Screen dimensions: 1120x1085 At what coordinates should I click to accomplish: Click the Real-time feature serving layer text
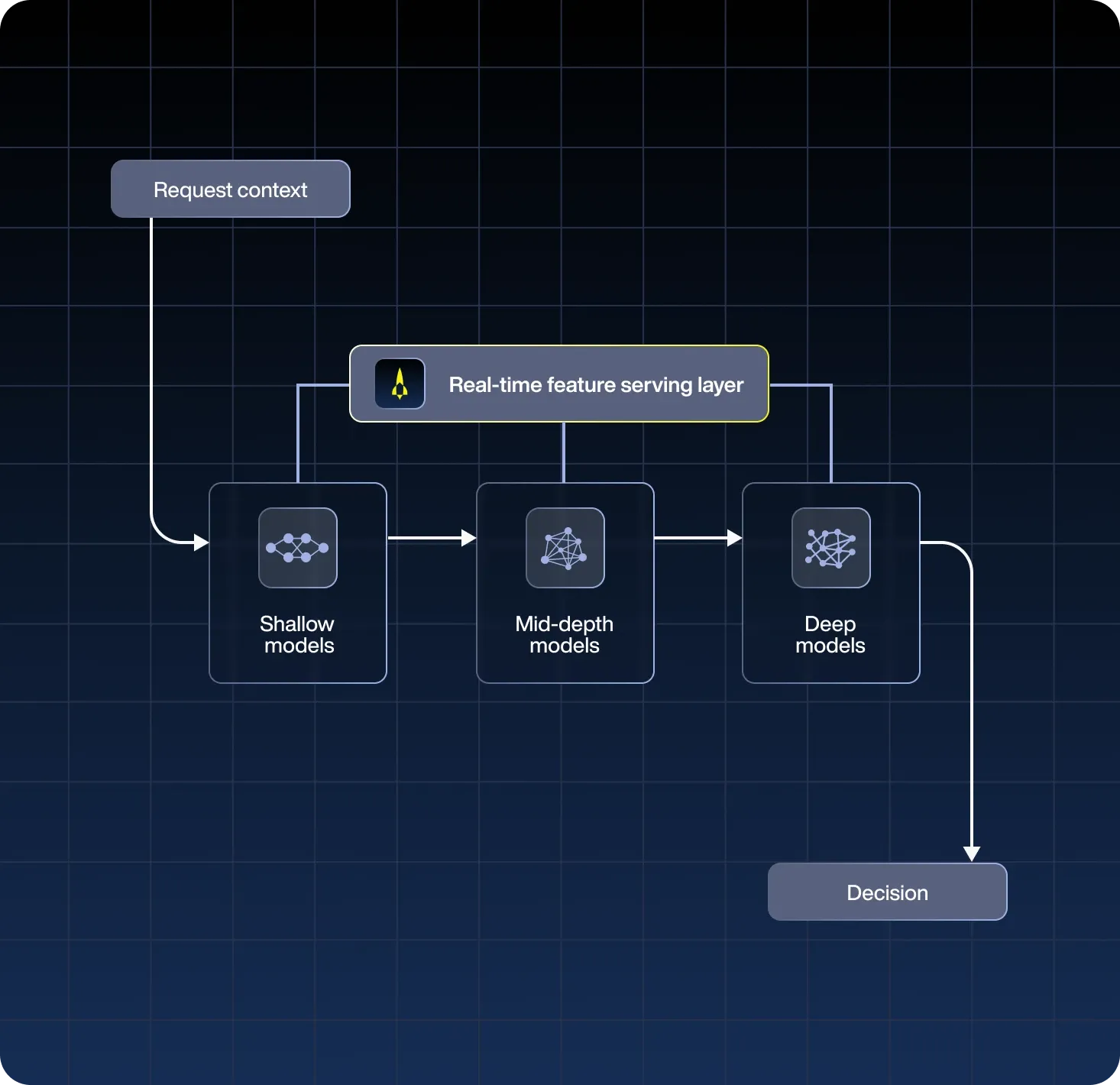coord(596,384)
